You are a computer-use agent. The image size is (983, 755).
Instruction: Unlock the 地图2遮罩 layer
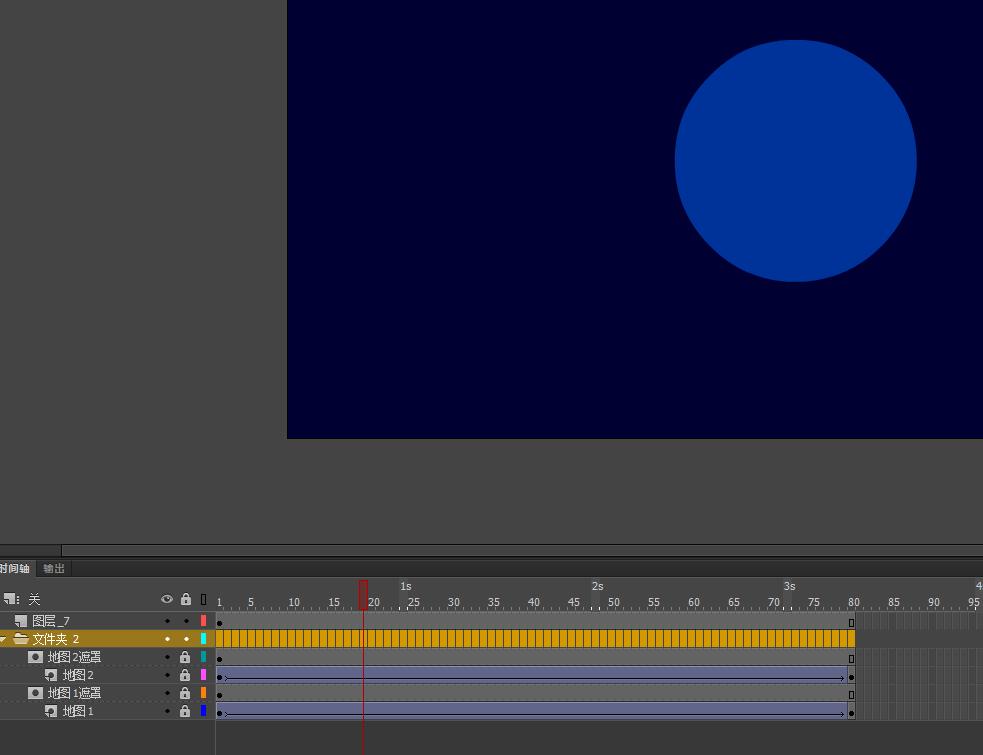(185, 657)
